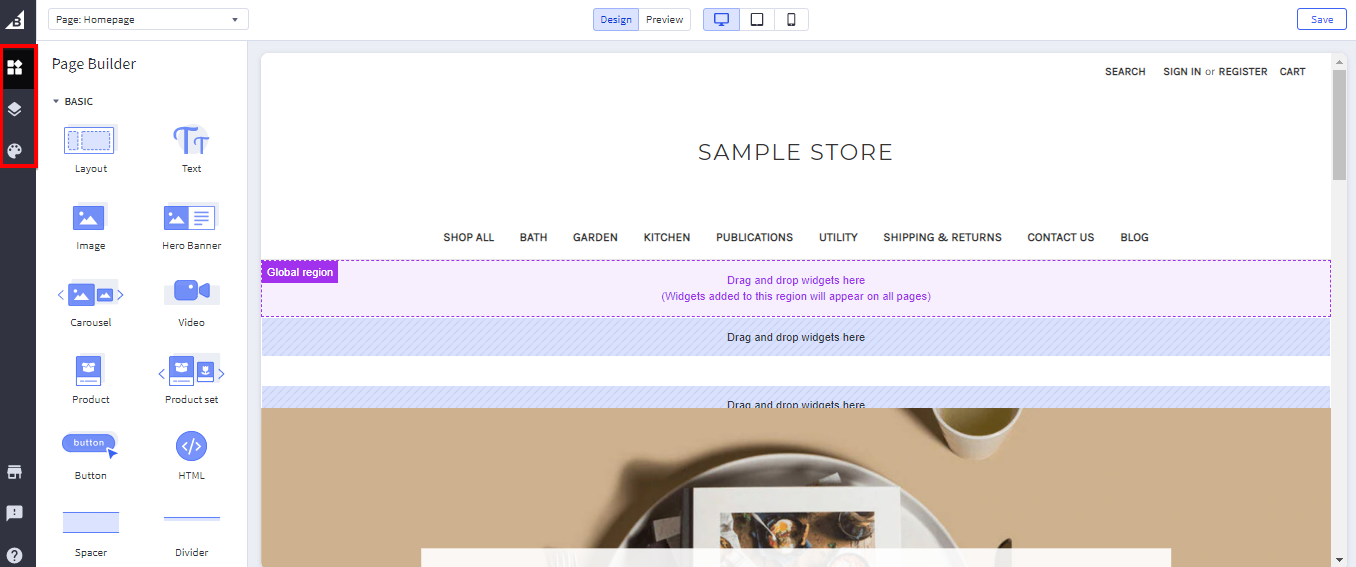
Task: Click REGISTER link
Action: click(1243, 72)
